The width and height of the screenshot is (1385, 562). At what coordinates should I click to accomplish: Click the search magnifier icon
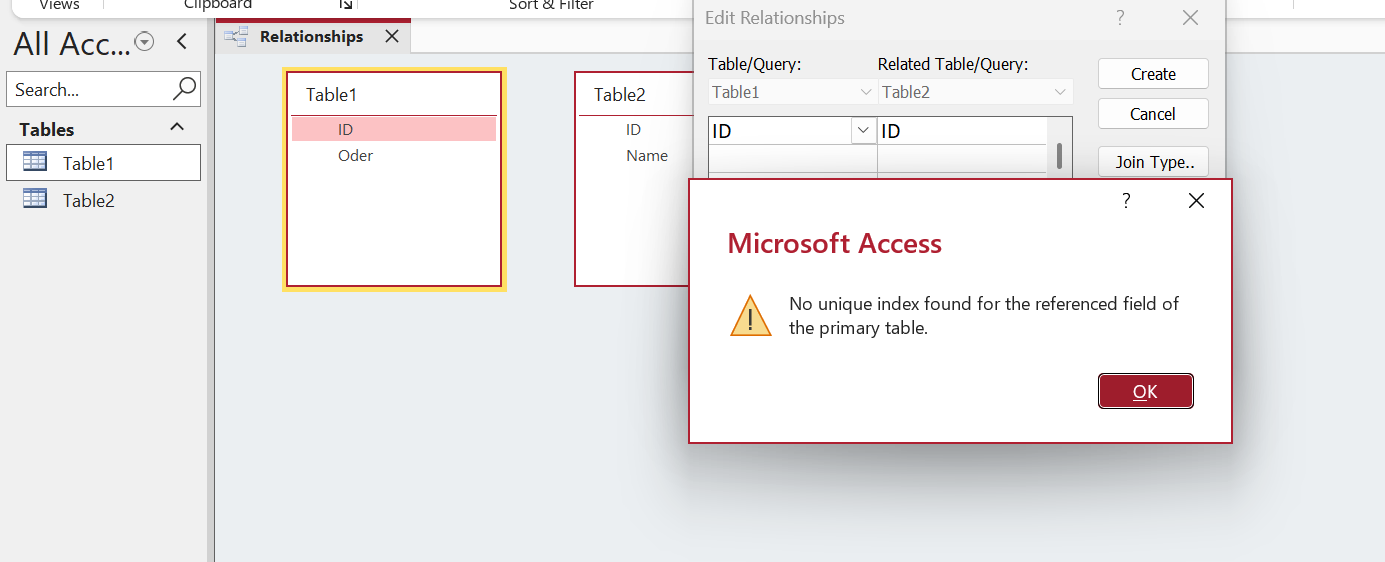(185, 88)
